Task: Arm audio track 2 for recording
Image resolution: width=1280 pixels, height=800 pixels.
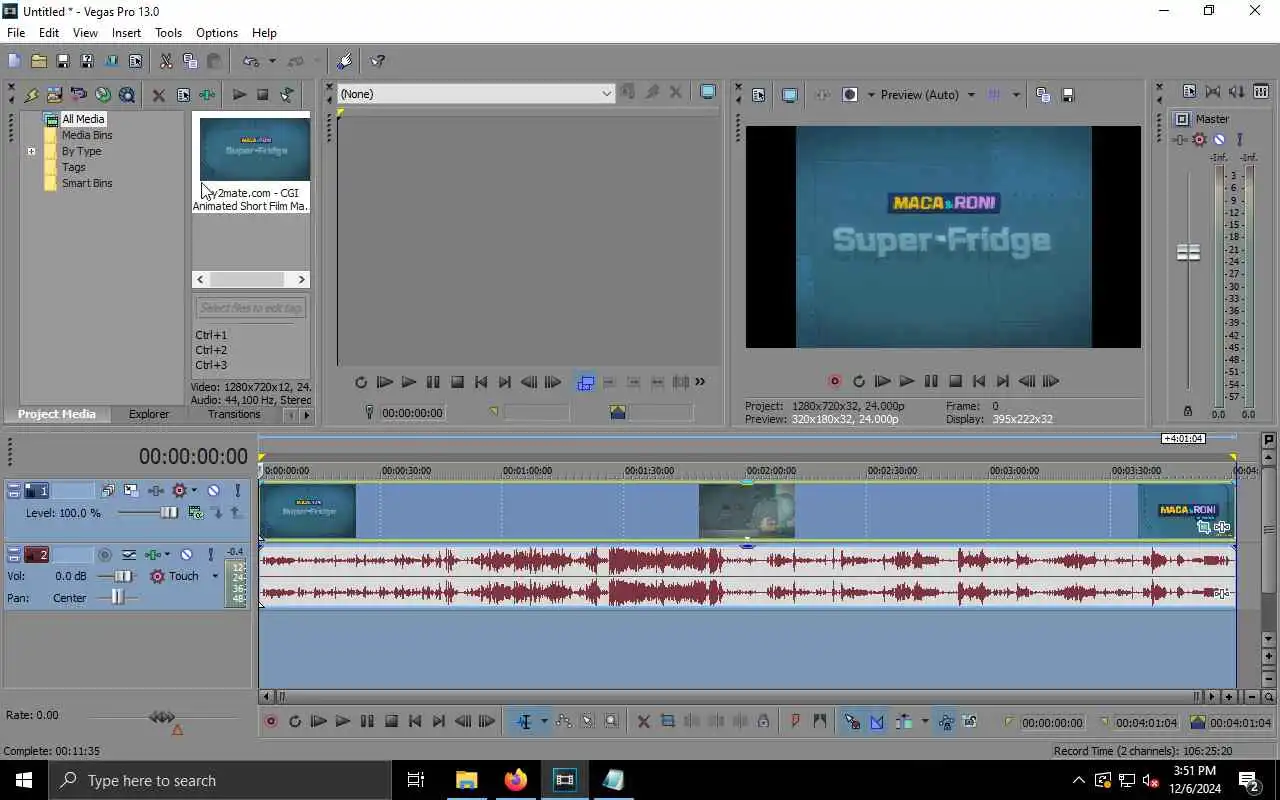Action: [x=104, y=554]
